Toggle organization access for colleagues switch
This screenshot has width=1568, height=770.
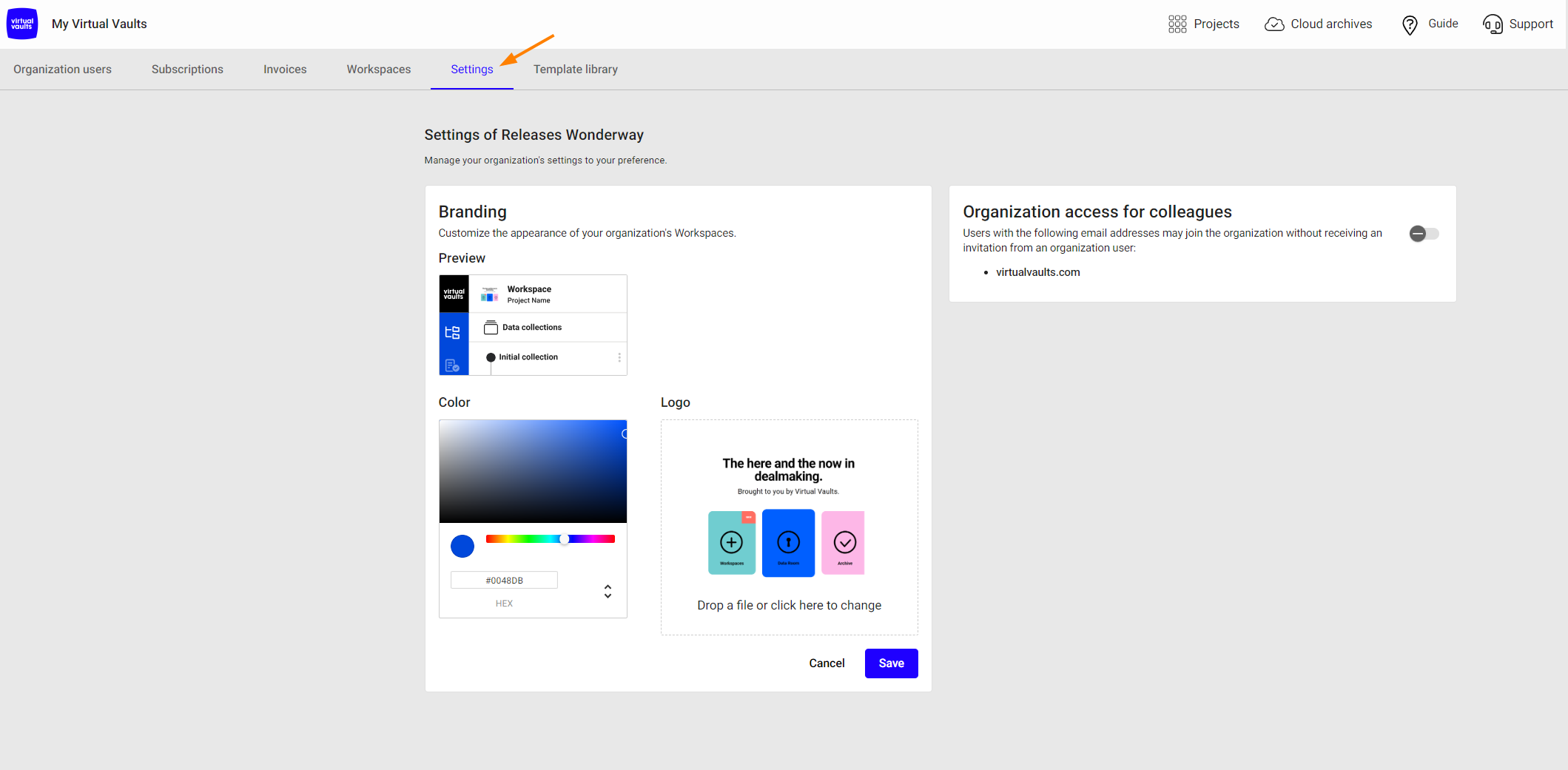click(1423, 234)
